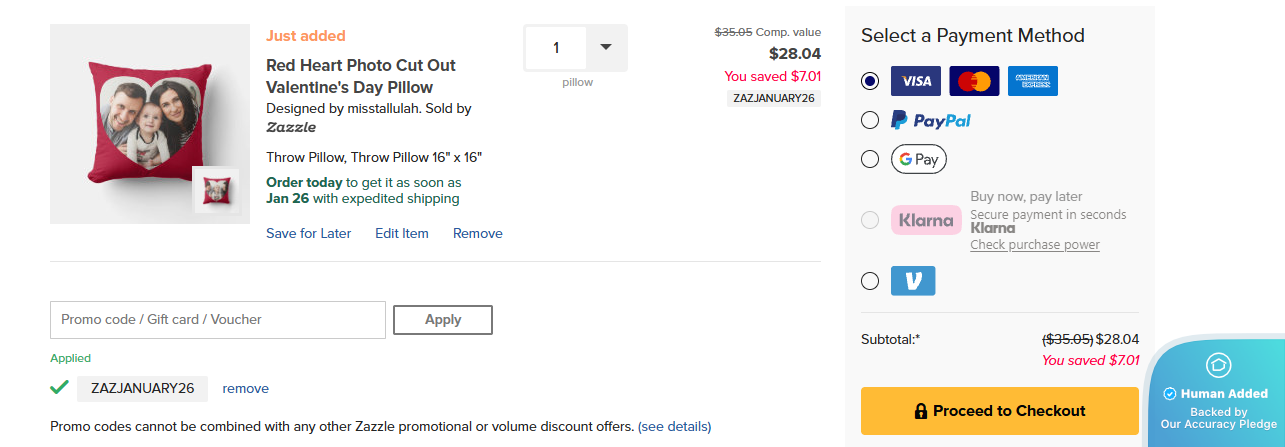Image resolution: width=1285 pixels, height=447 pixels.
Task: Select the credit card payment radio button
Action: [x=870, y=81]
